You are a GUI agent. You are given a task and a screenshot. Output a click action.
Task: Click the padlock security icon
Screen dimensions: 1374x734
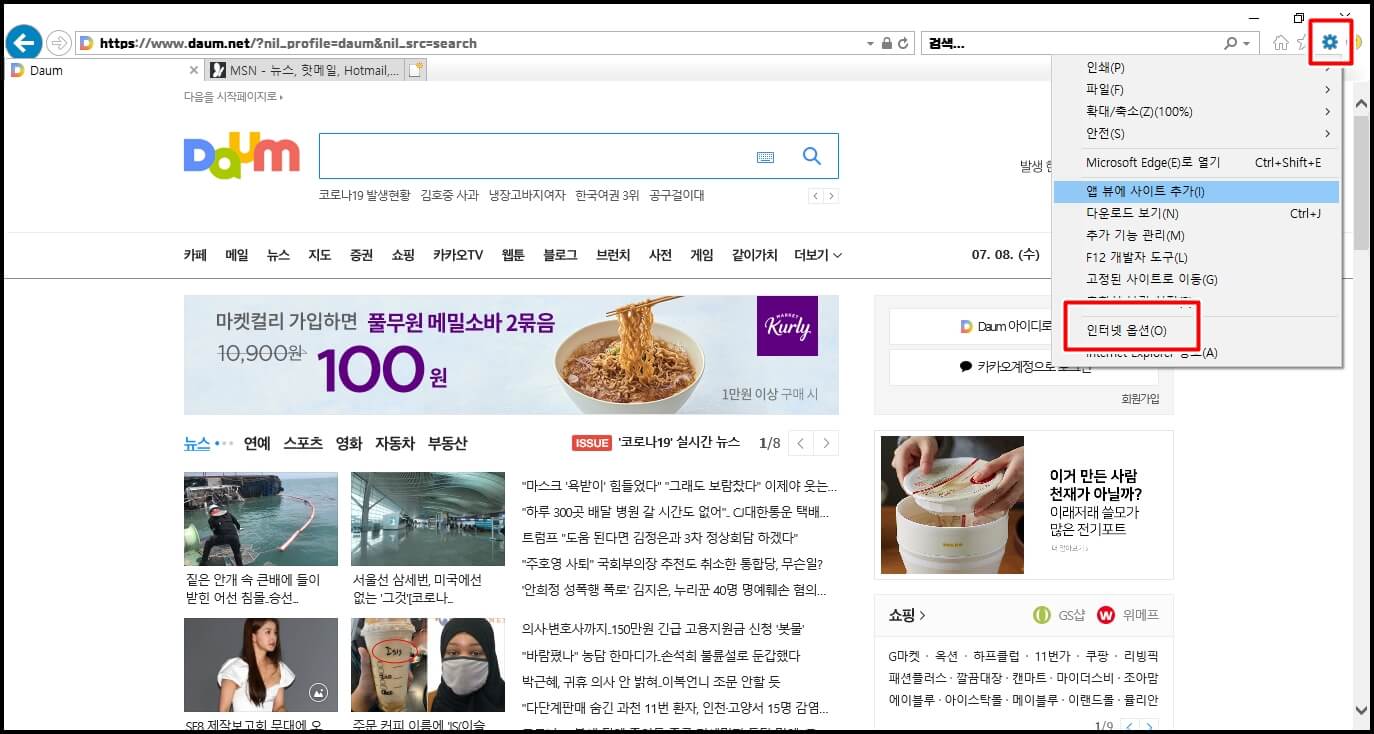(x=886, y=44)
